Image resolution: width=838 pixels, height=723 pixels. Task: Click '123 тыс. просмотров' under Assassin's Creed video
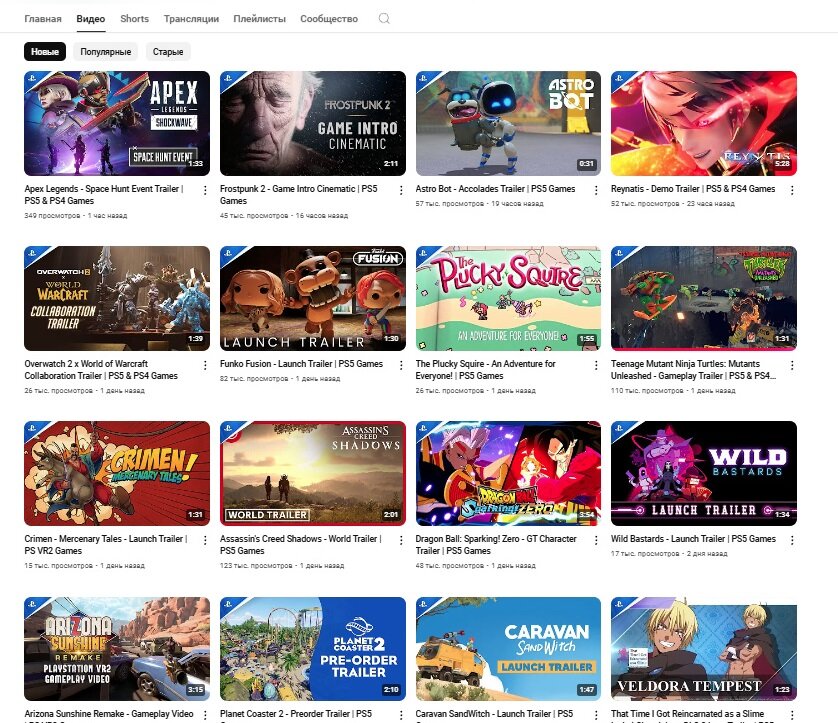click(x=256, y=565)
